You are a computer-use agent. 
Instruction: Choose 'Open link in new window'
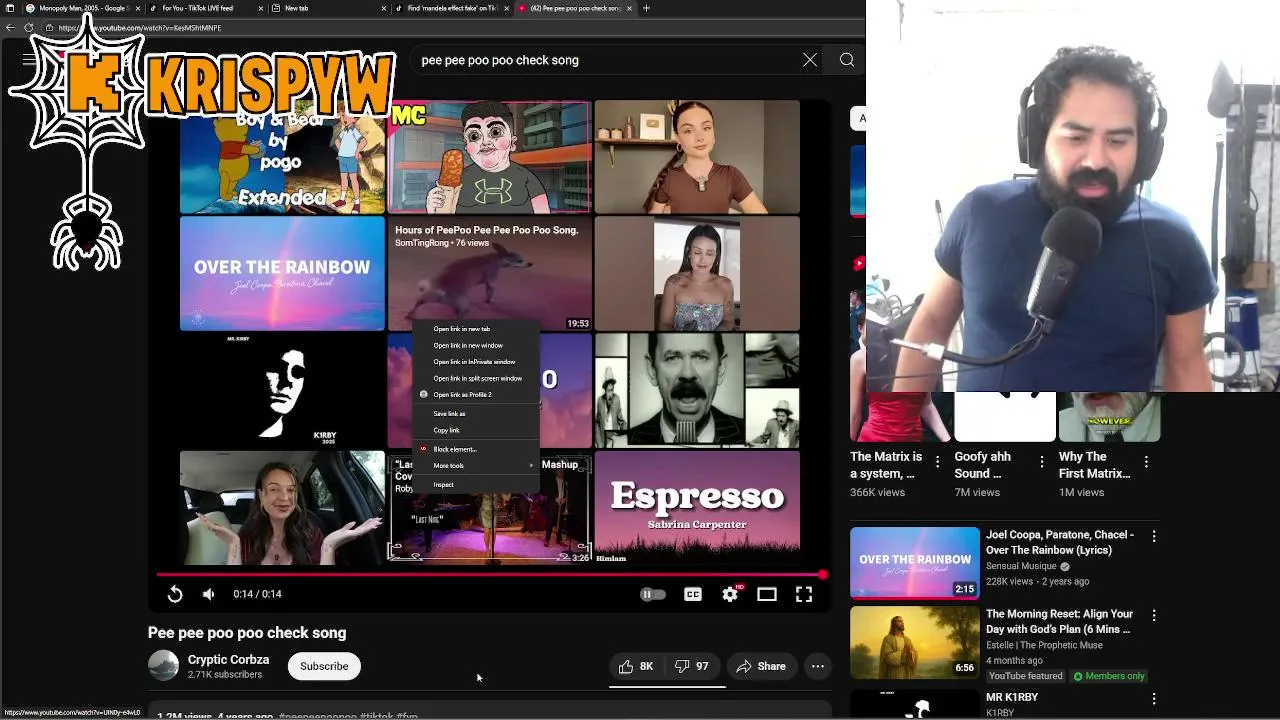476,345
